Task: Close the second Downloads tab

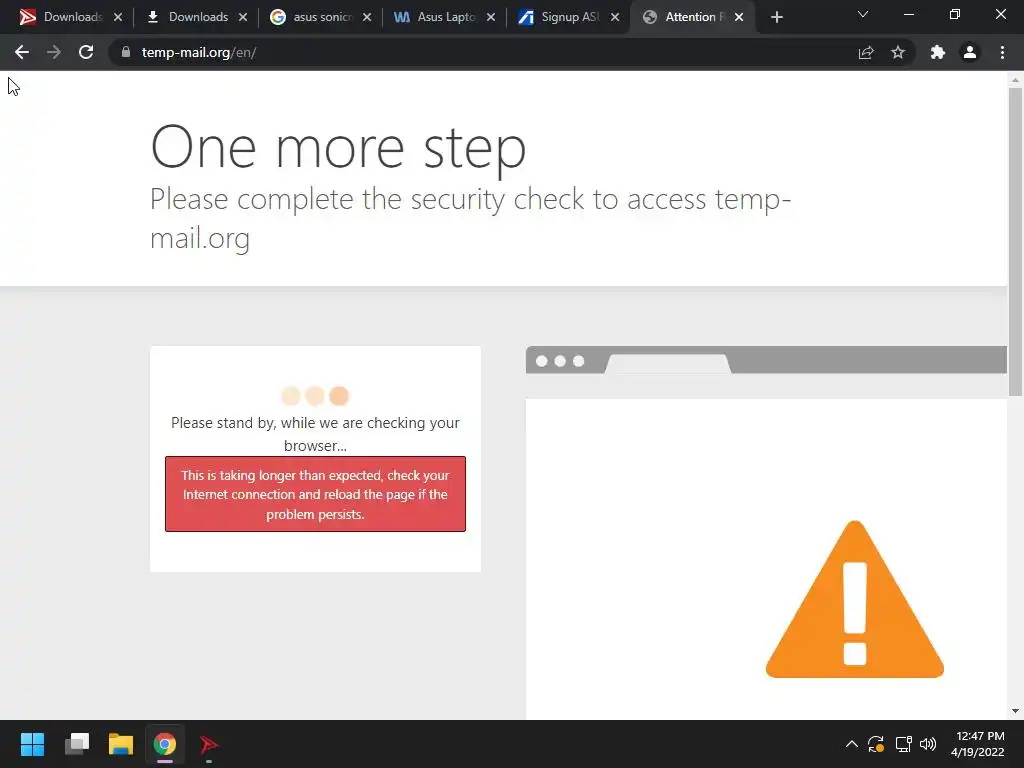Action: point(243,18)
